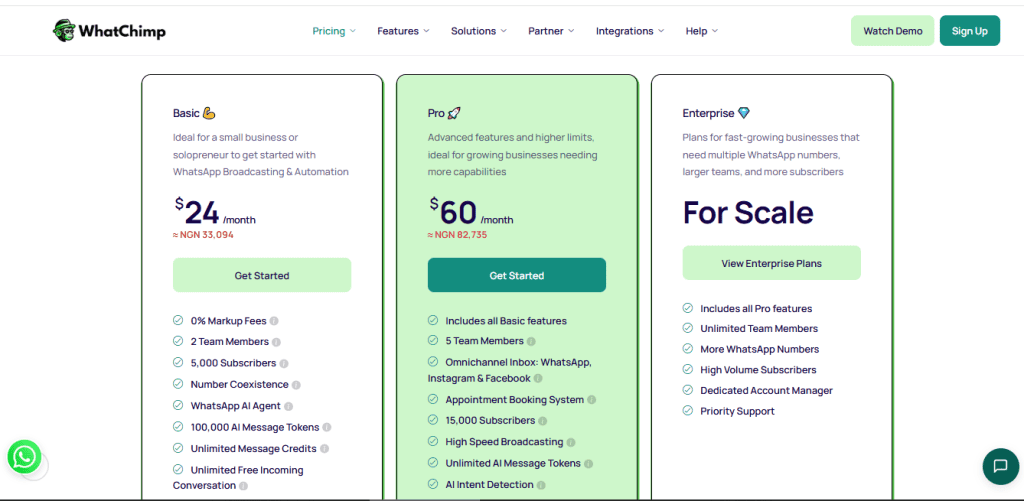Click info icon beside Appointment Booking System
The height and width of the screenshot is (501, 1024).
(592, 400)
